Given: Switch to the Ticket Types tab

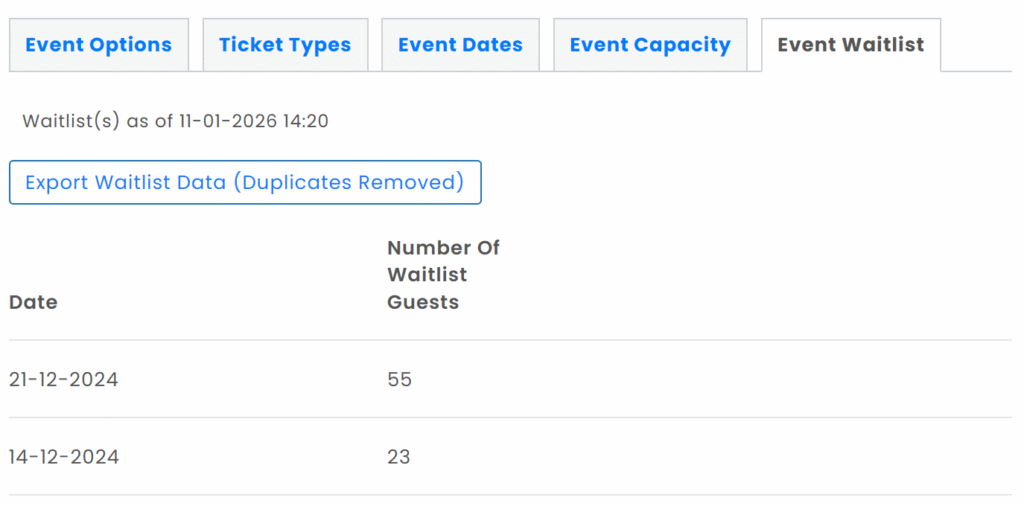Looking at the screenshot, I should coord(285,45).
